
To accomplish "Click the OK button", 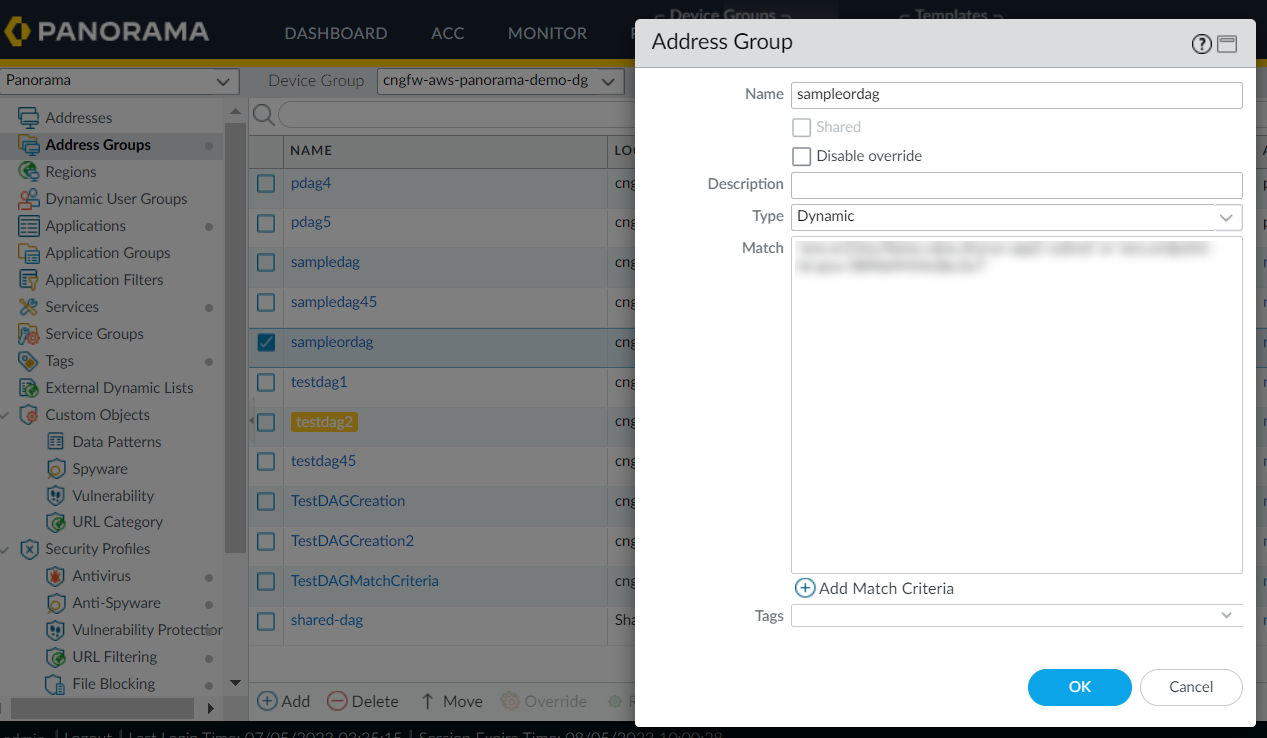I will [x=1079, y=687].
